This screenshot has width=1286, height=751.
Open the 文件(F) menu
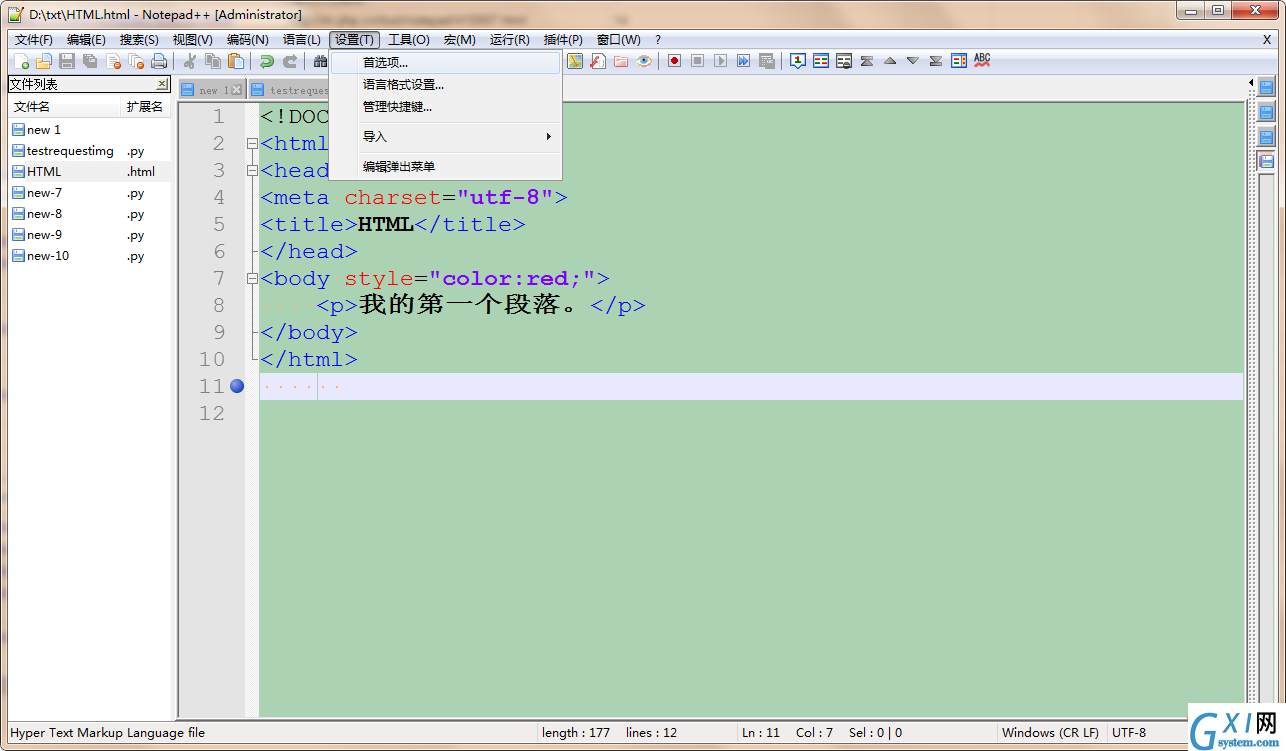pos(34,40)
